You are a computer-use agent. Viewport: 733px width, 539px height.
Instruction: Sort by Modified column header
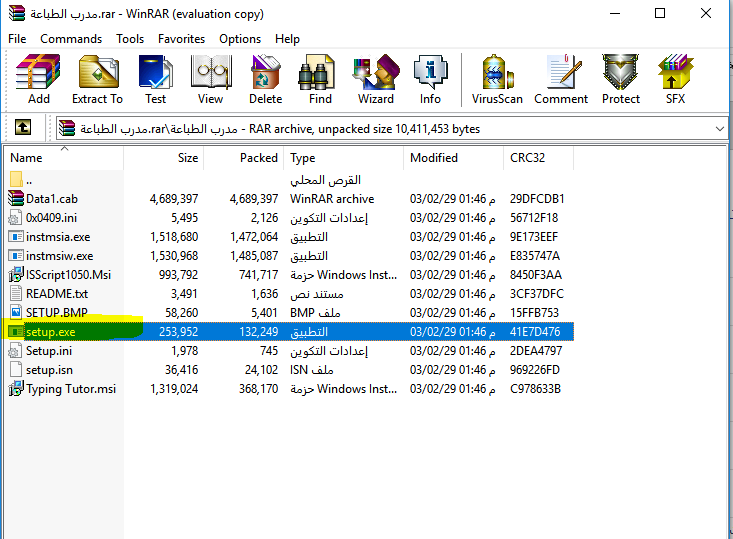[454, 158]
